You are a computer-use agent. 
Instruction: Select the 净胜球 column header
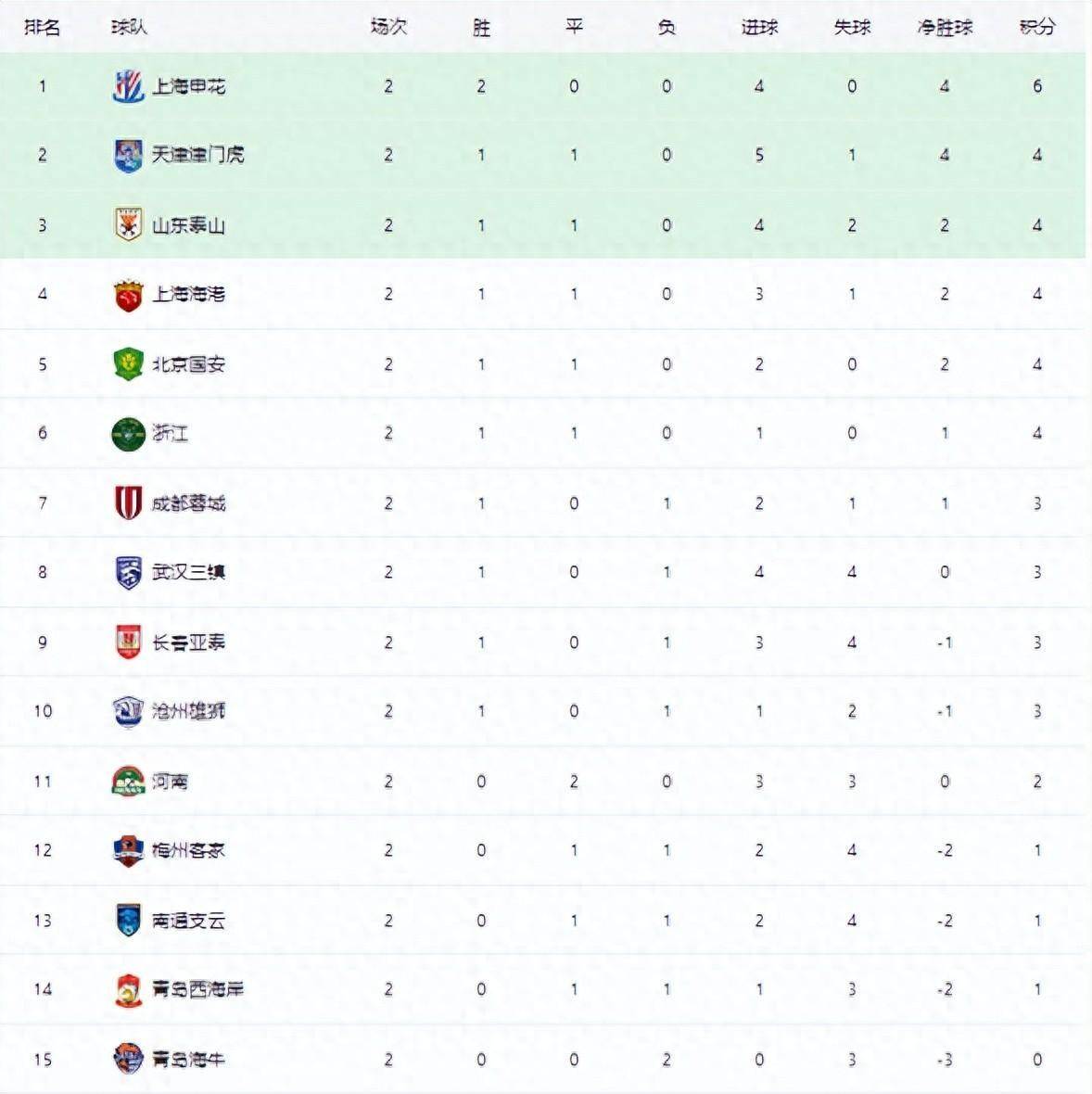(945, 27)
